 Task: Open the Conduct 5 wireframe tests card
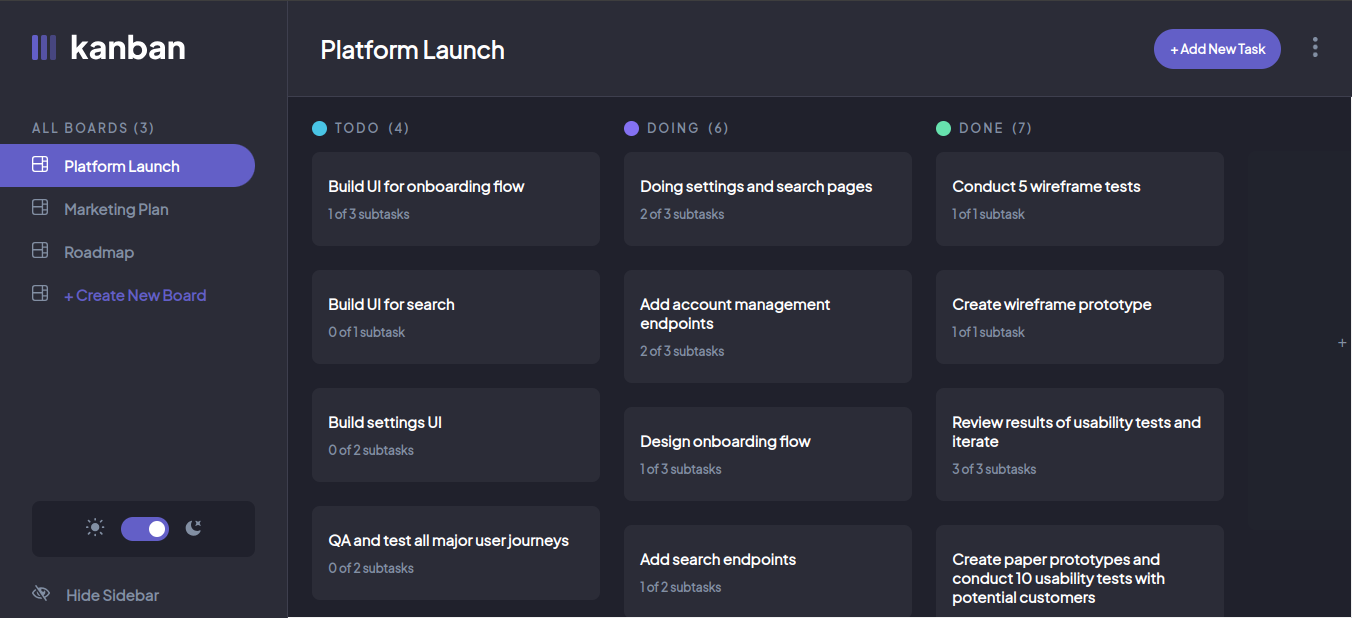[1079, 198]
